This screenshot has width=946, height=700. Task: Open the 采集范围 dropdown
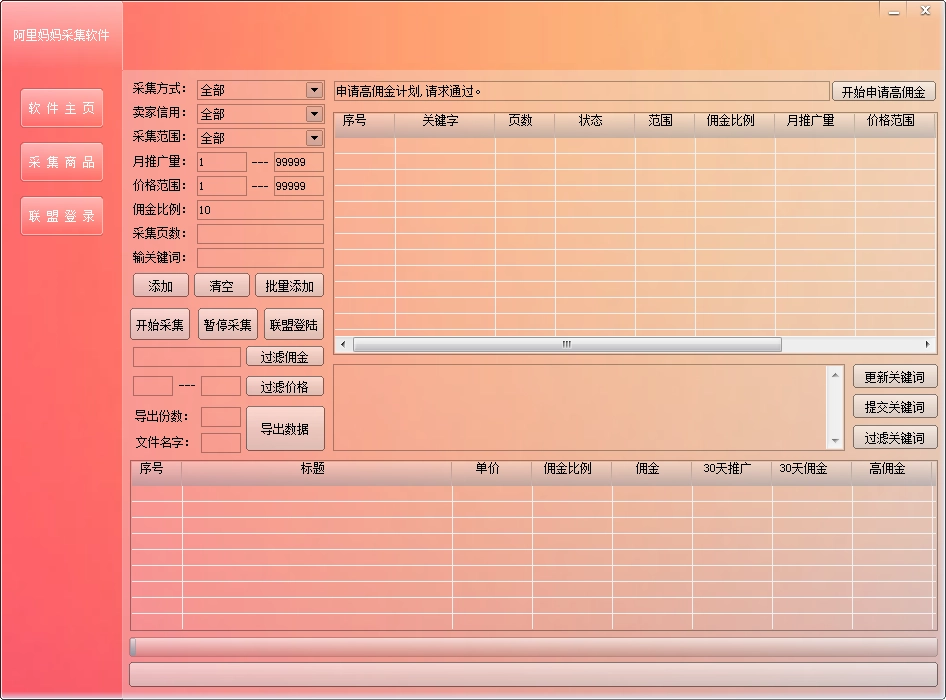click(316, 137)
